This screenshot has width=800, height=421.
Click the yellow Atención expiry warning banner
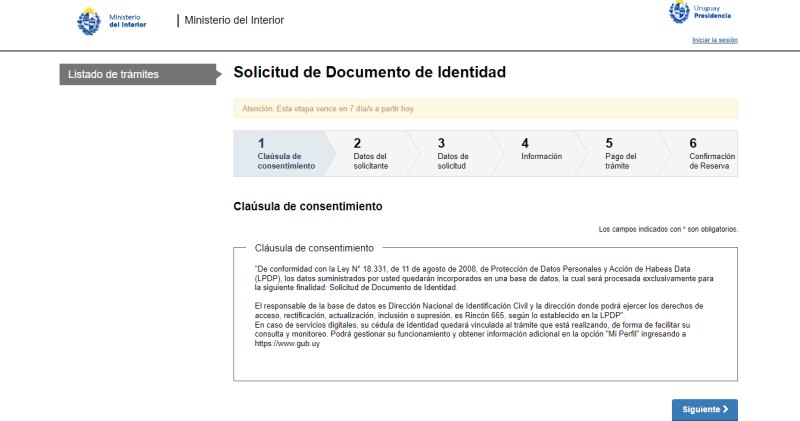click(x=485, y=108)
